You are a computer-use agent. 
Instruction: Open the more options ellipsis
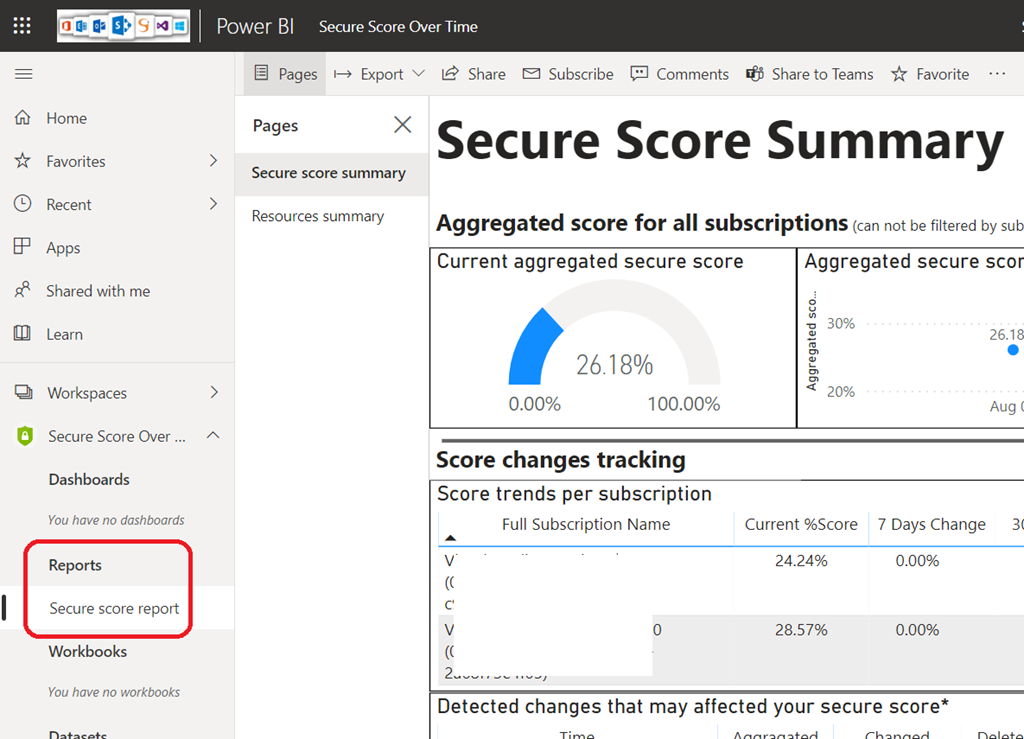tap(996, 74)
